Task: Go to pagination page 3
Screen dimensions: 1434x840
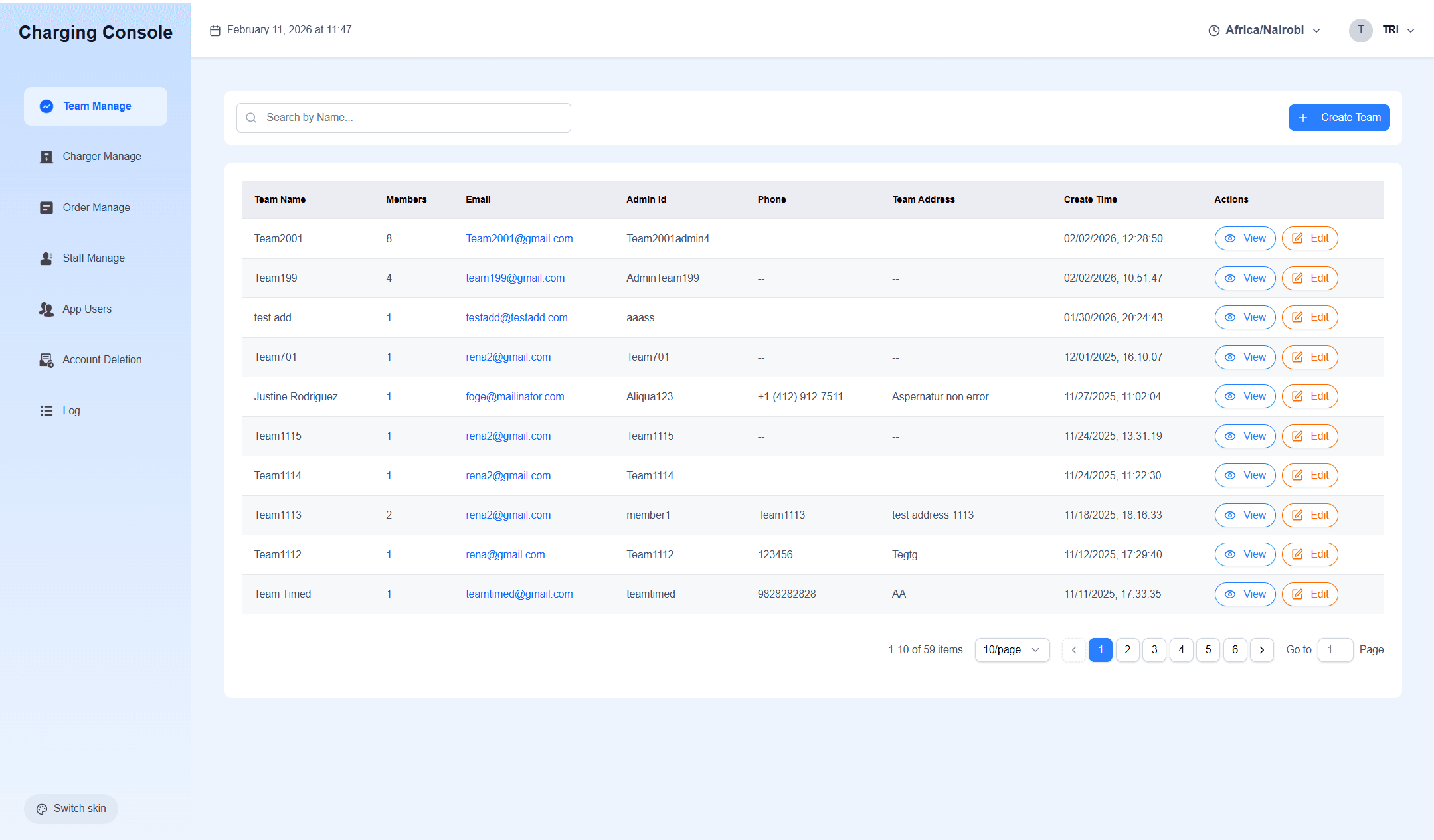Action: (x=1154, y=650)
